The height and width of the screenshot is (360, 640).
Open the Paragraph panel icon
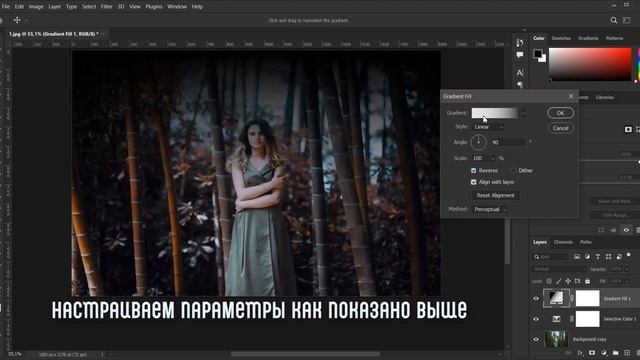520,84
